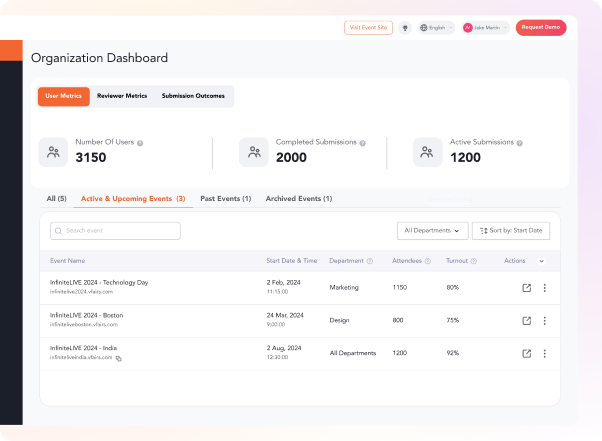
Task: Expand the All Departments filter dropdown
Action: 432,231
